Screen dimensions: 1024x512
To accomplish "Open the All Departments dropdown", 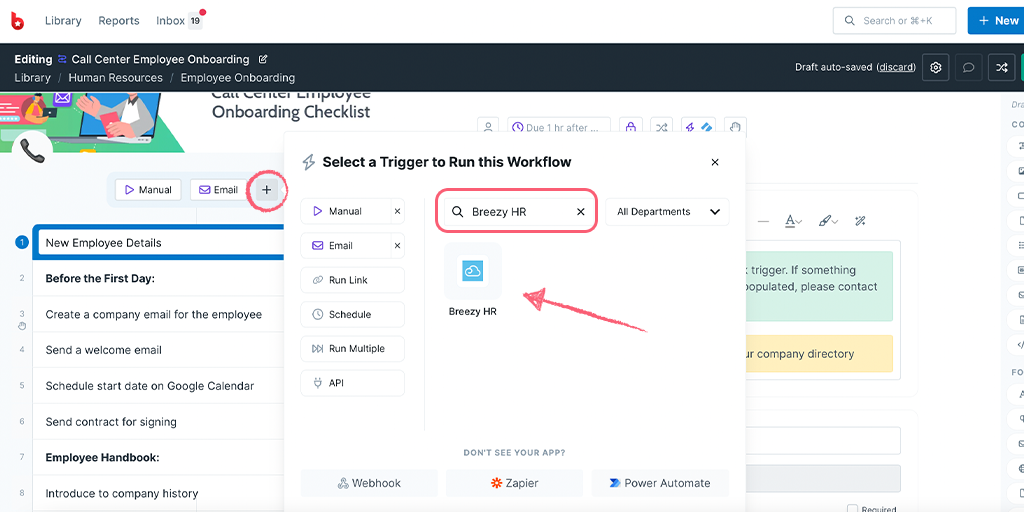I will coord(667,212).
